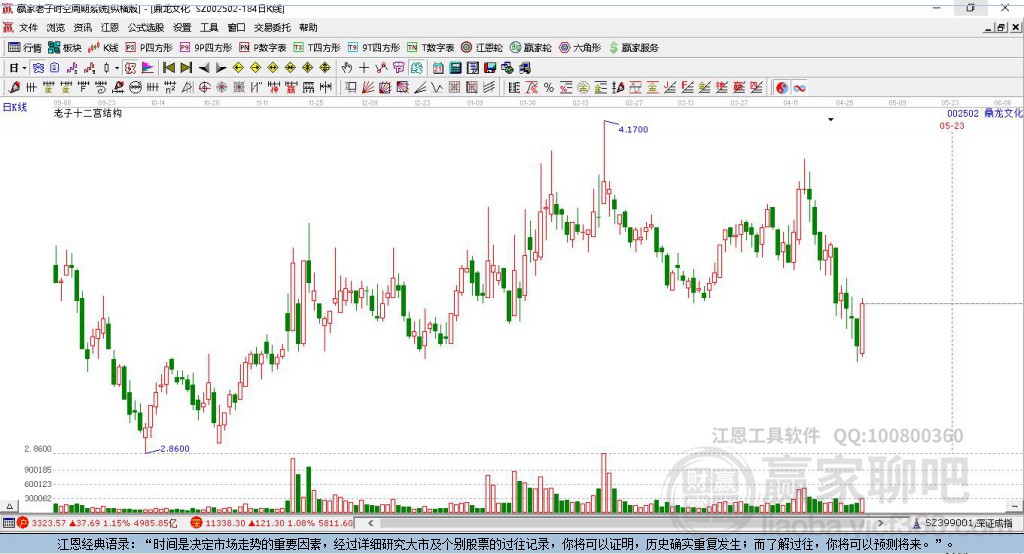
Task: Expand the 日 period dropdown
Action: click(24, 68)
